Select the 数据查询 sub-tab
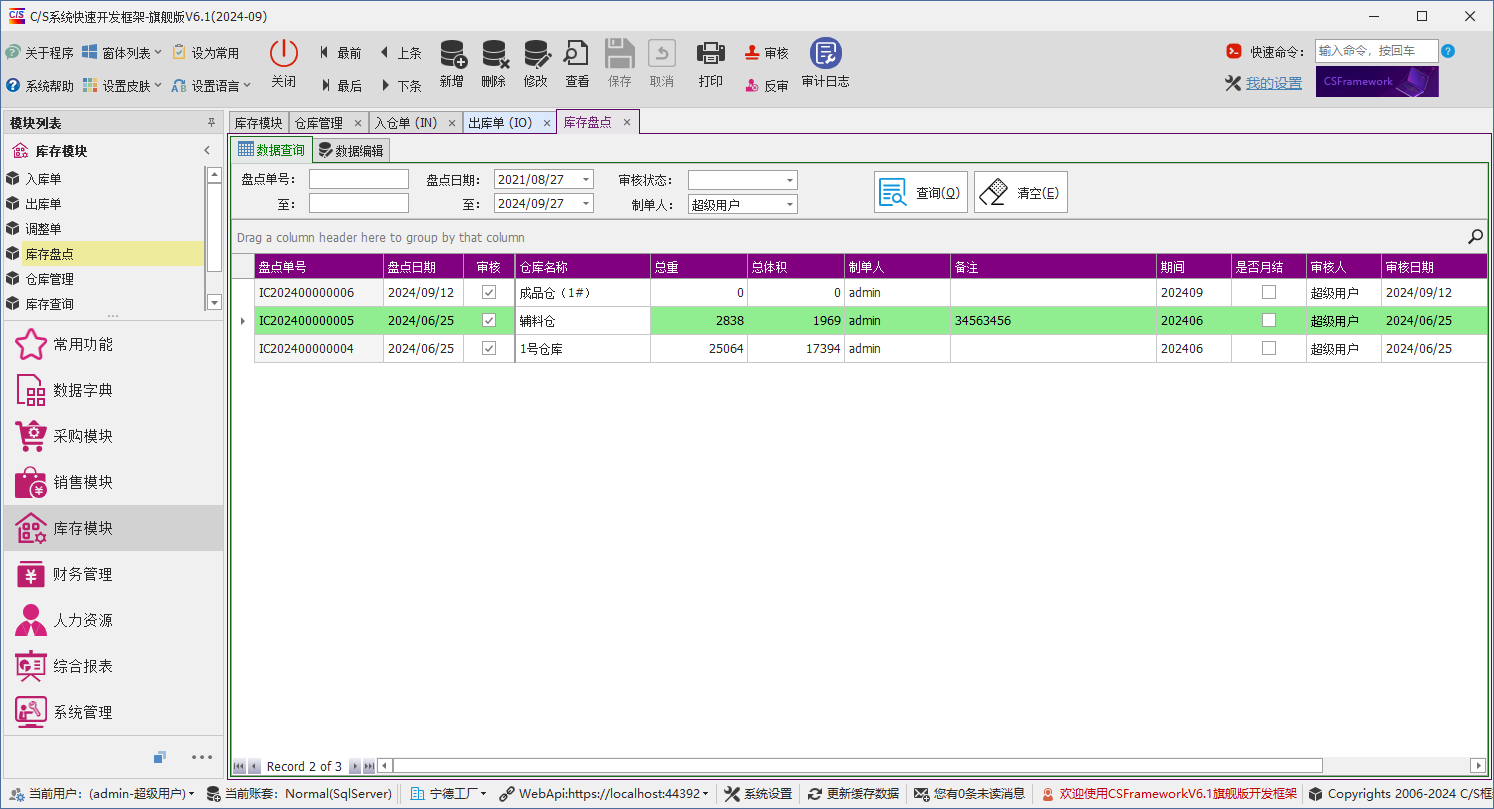The width and height of the screenshot is (1494, 809). coord(272,150)
